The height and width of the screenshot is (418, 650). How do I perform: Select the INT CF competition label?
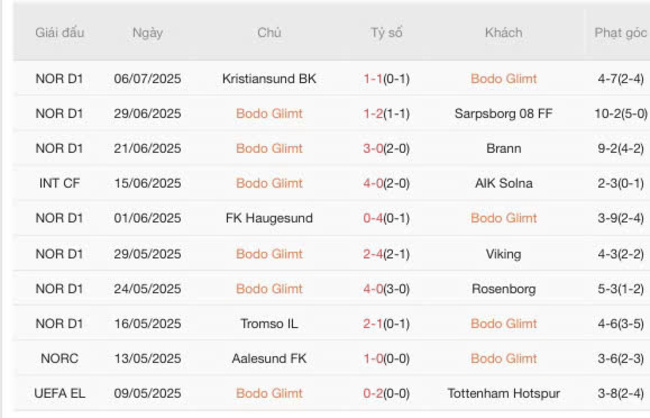60,184
